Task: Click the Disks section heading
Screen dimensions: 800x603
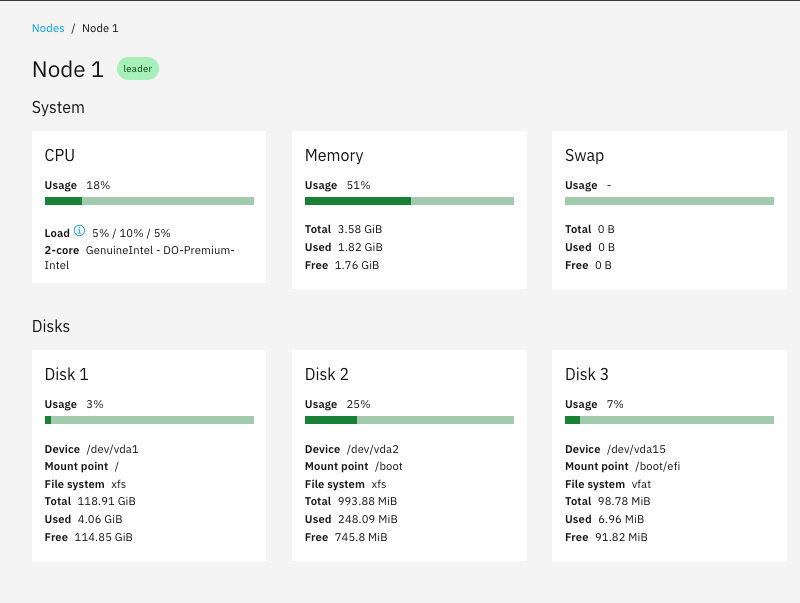Action: pos(51,326)
